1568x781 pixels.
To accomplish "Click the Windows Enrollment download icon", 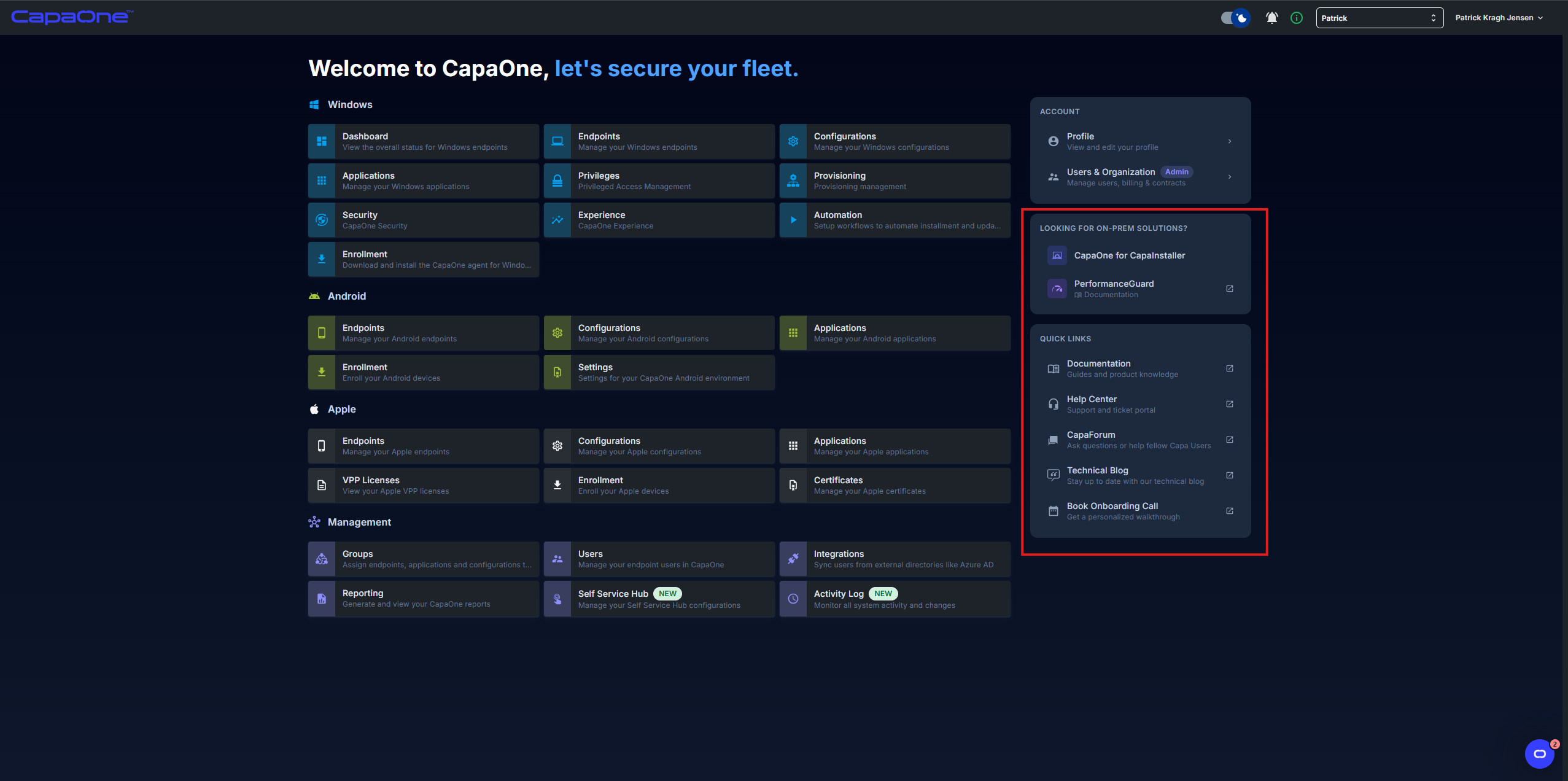I will (322, 259).
